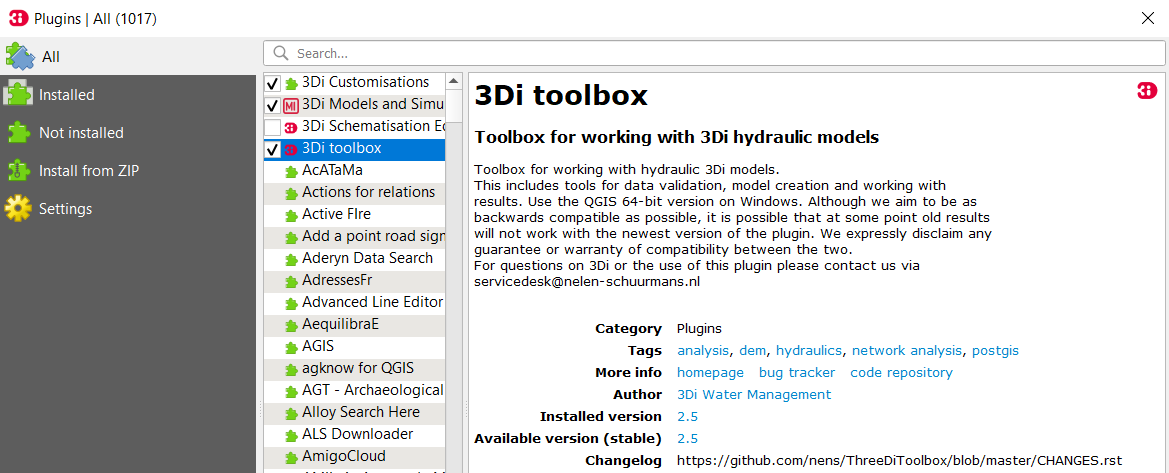Switch to the Not installed tab
The image size is (1169, 473).
click(x=128, y=133)
